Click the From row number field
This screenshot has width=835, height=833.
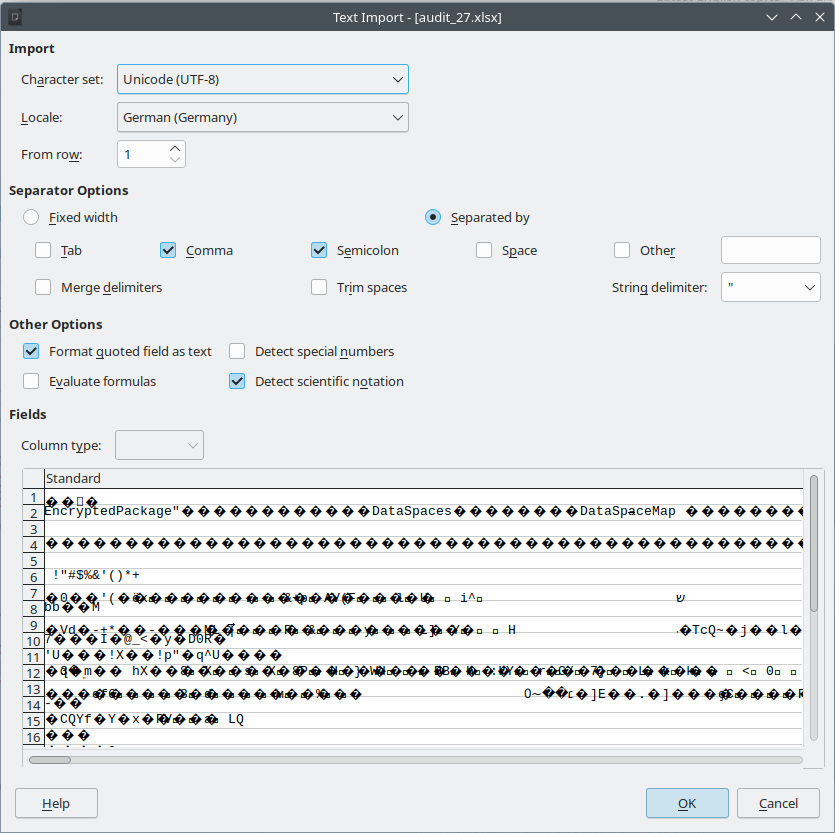(143, 154)
